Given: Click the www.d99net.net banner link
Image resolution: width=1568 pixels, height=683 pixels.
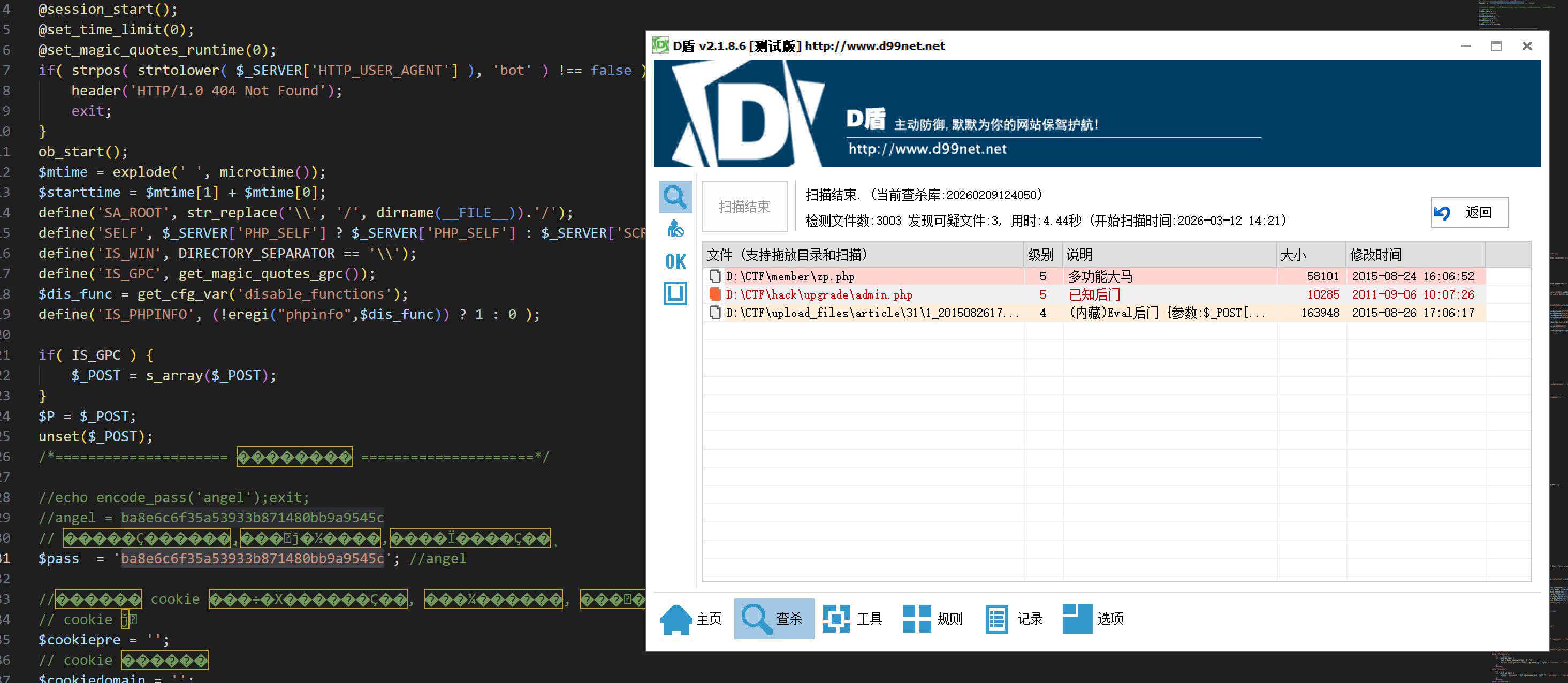Looking at the screenshot, I should [927, 149].
